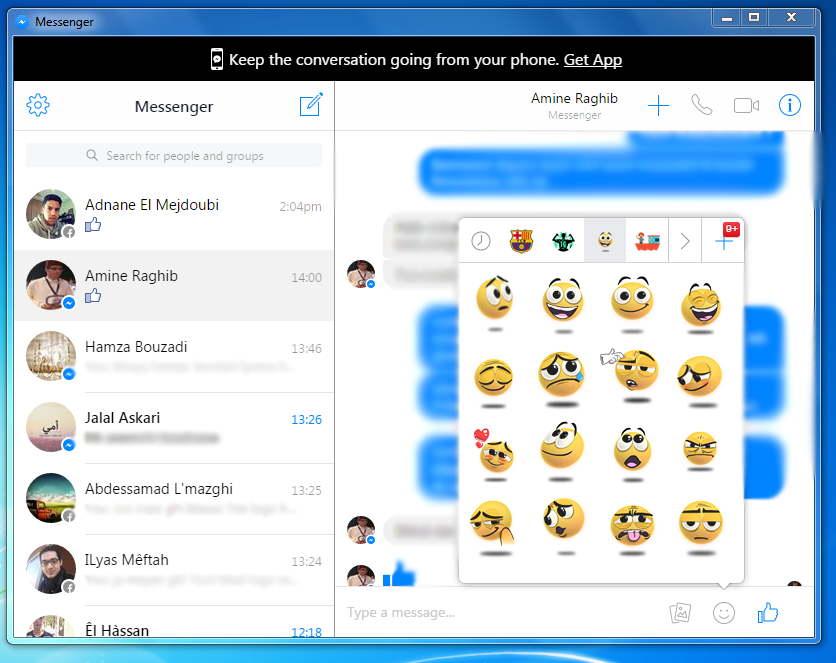Open chat with Êl Hàssan
The height and width of the screenshot is (663, 836).
pyautogui.click(x=174, y=621)
